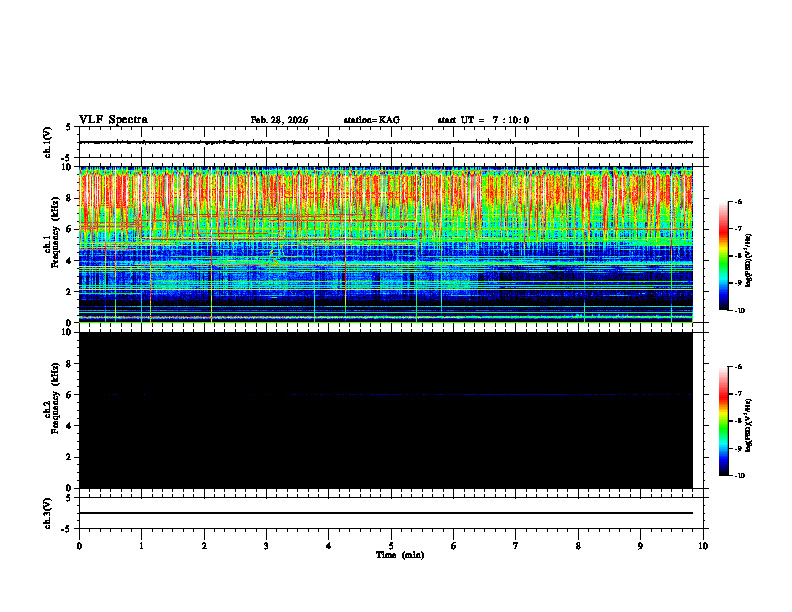Click the black ch.2 spectrogram plot area
This screenshot has width=792, height=612.
[x=386, y=410]
